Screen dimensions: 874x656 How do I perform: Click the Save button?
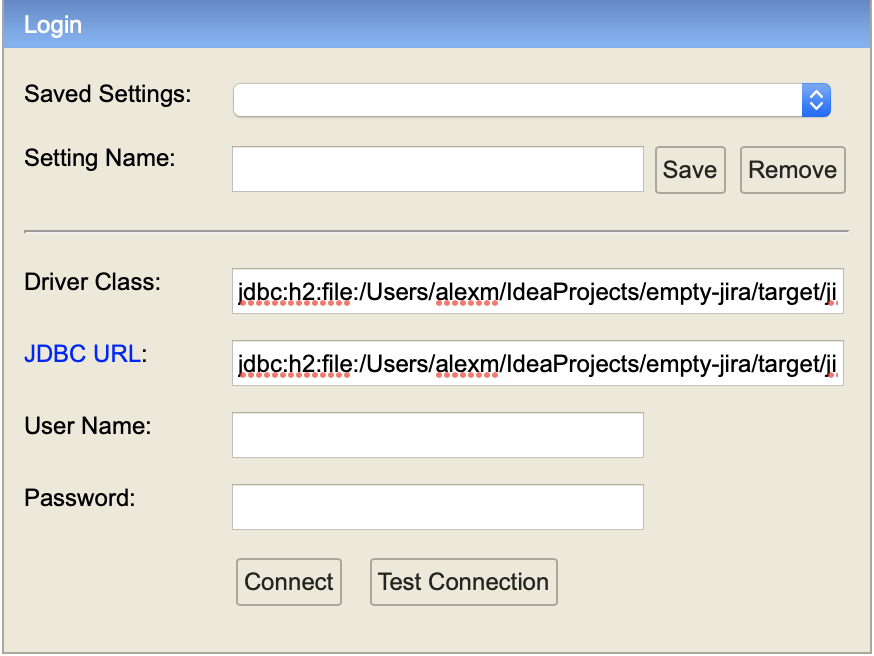(690, 169)
